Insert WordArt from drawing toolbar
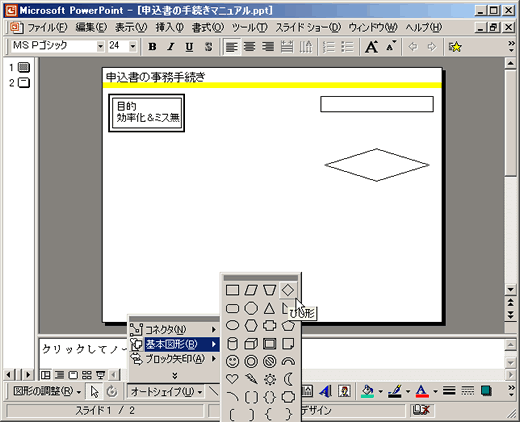The width and height of the screenshot is (520, 422). (x=325, y=391)
